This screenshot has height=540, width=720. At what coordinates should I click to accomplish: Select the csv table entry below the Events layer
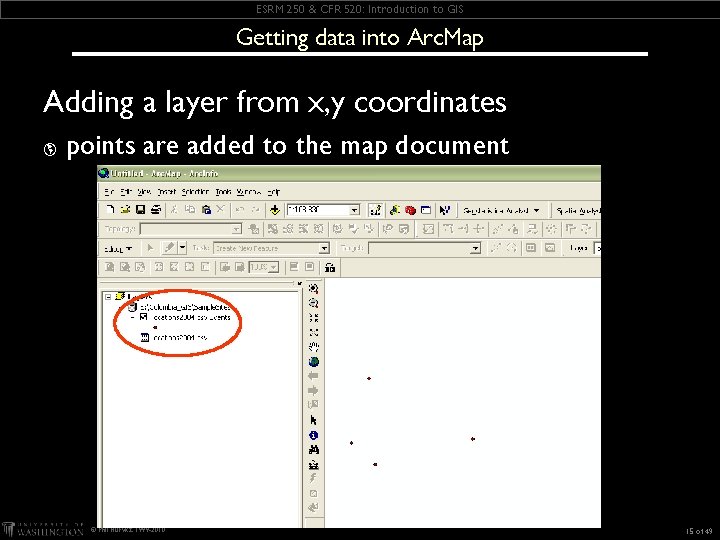(x=180, y=338)
